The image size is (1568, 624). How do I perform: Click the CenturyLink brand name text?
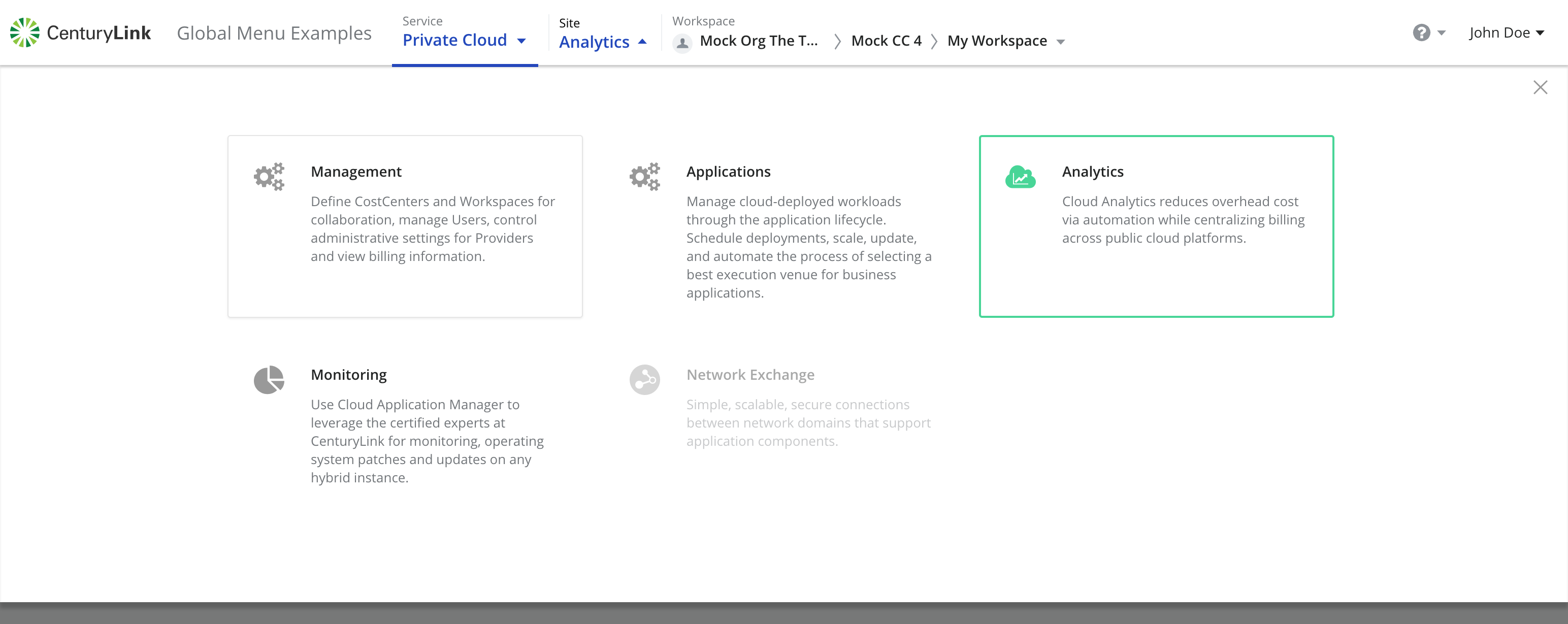(x=99, y=33)
